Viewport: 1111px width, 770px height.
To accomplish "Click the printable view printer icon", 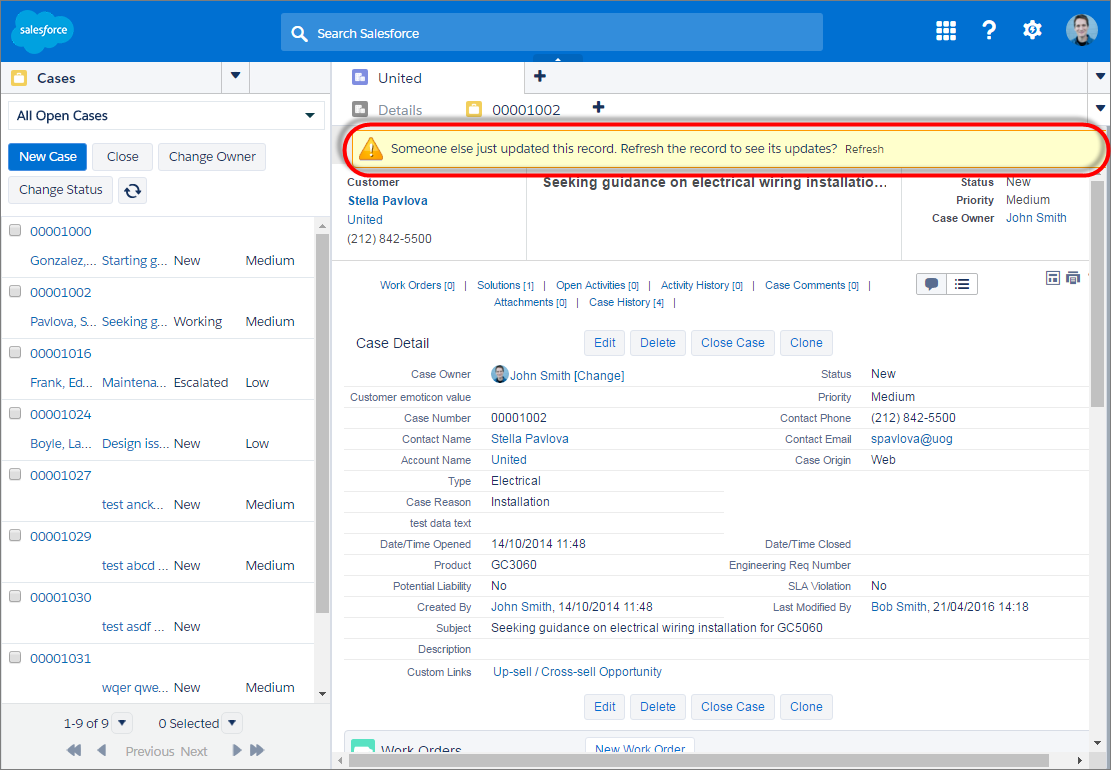I will (1073, 278).
